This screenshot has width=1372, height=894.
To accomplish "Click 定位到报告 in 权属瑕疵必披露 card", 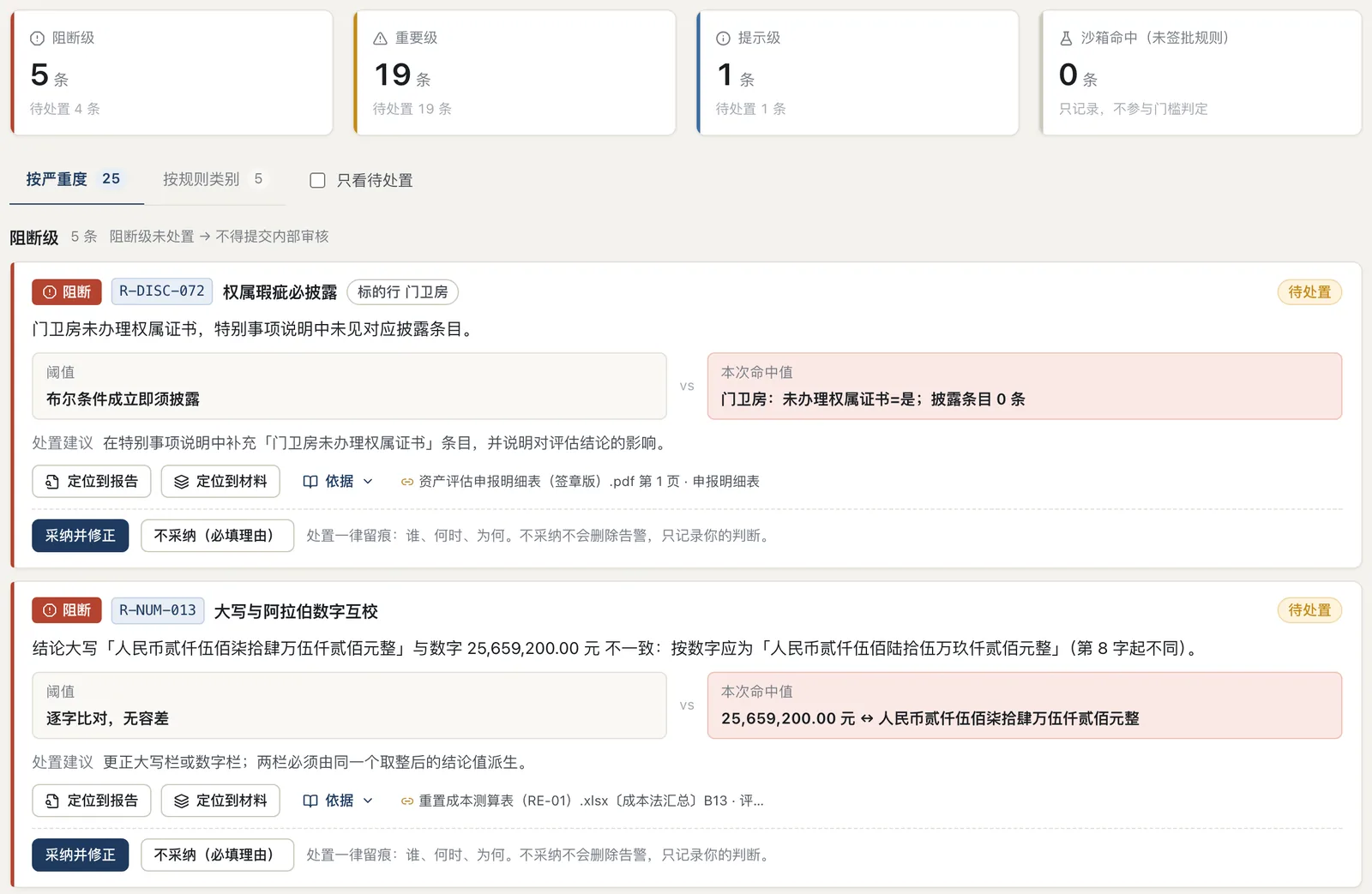I will pyautogui.click(x=92, y=482).
